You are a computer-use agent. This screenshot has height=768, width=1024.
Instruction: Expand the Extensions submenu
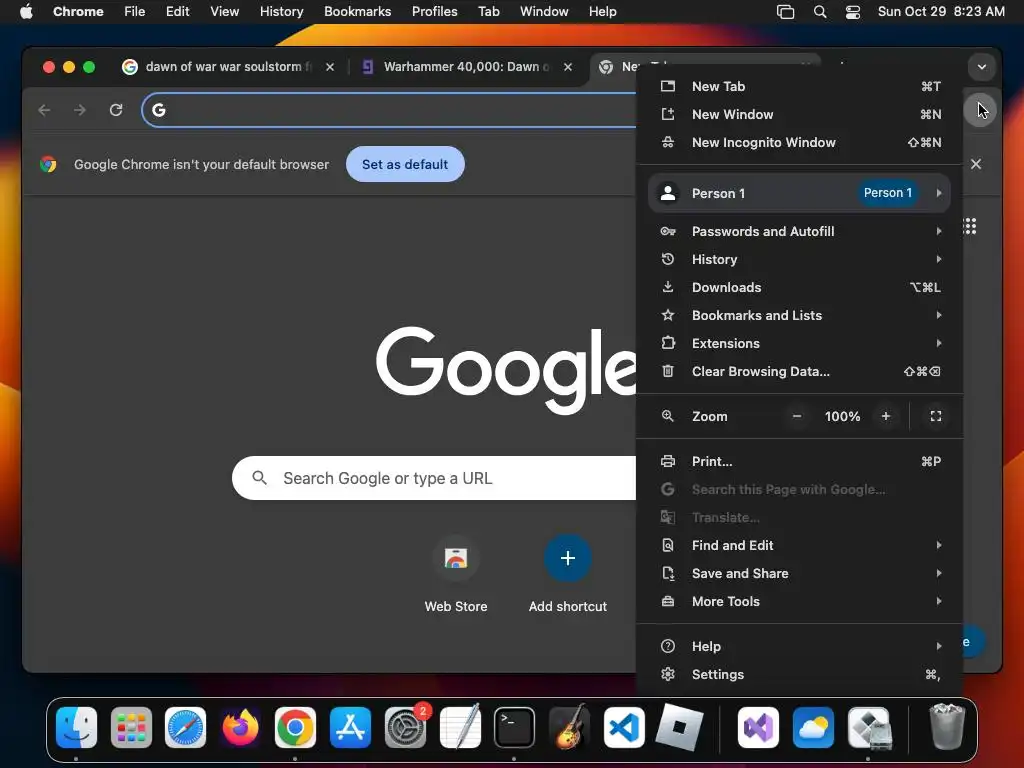pyautogui.click(x=799, y=344)
